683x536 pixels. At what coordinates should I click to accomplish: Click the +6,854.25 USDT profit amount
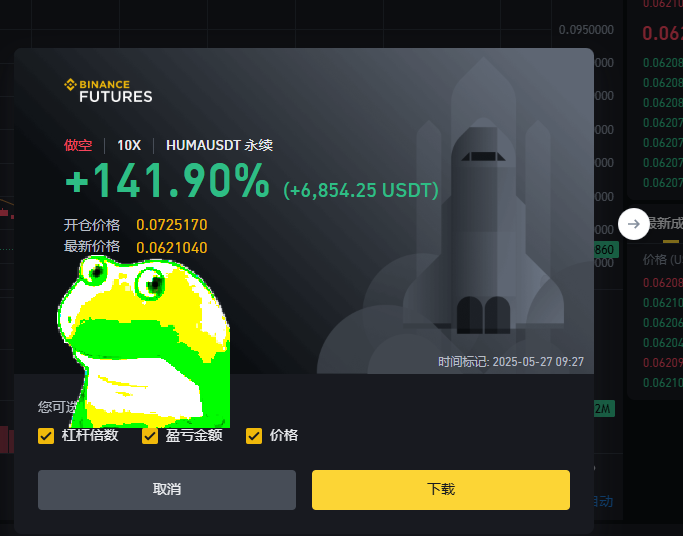coord(361,190)
